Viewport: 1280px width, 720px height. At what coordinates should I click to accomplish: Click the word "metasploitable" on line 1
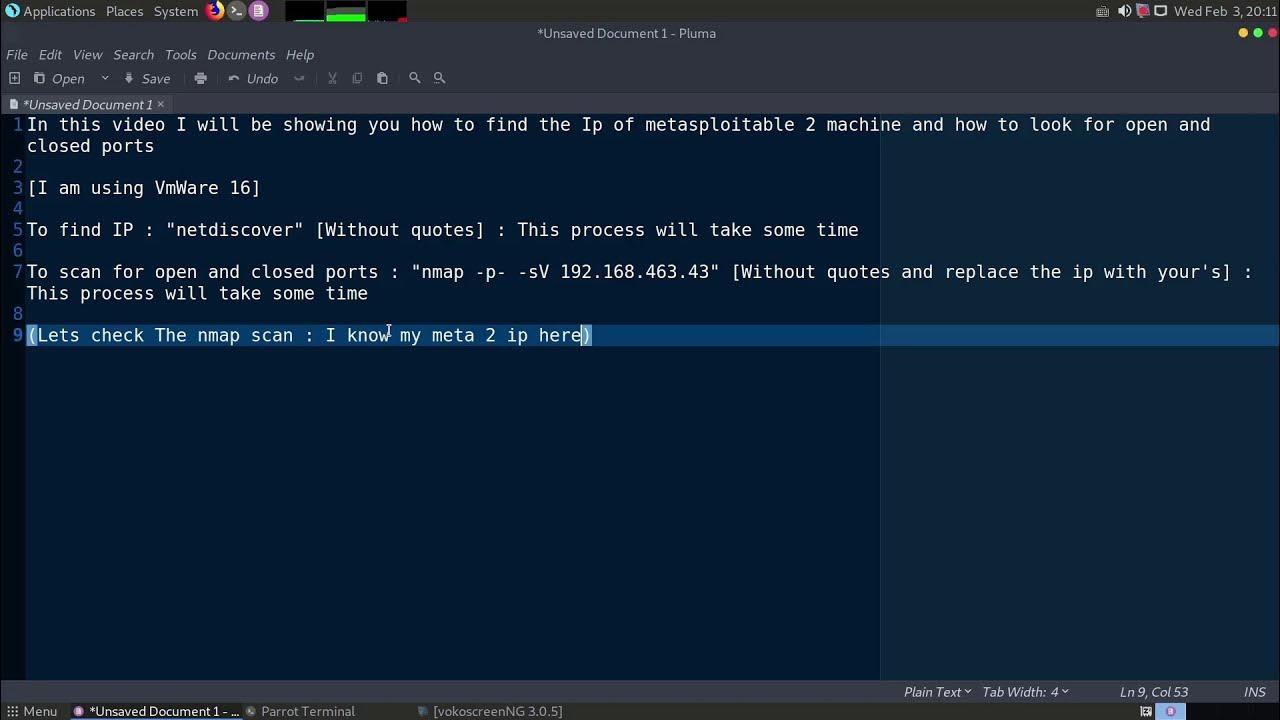pyautogui.click(x=719, y=125)
